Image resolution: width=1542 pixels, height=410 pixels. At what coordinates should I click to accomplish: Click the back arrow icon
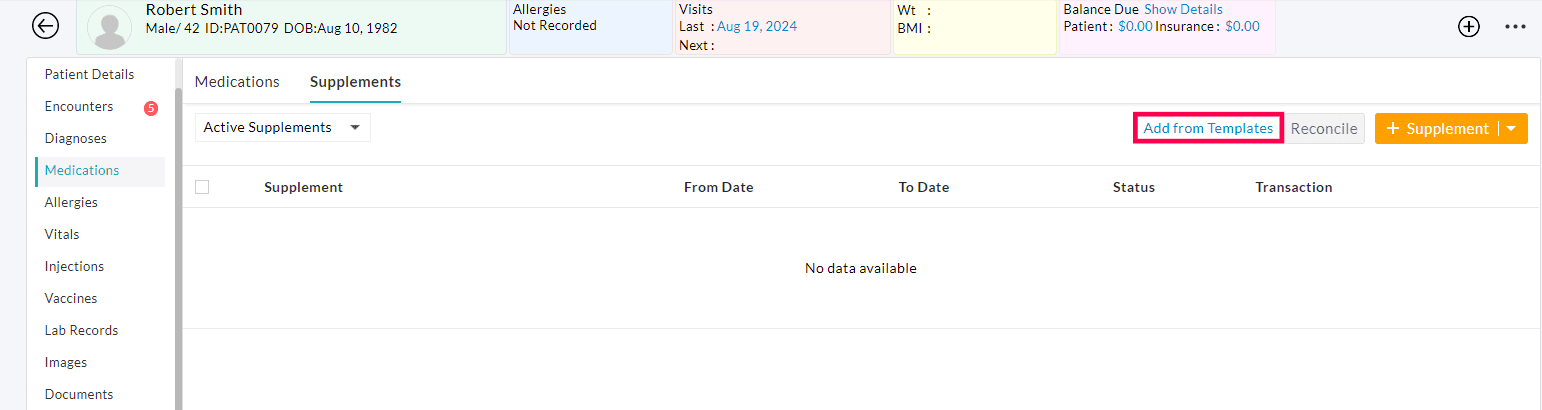[x=45, y=27]
